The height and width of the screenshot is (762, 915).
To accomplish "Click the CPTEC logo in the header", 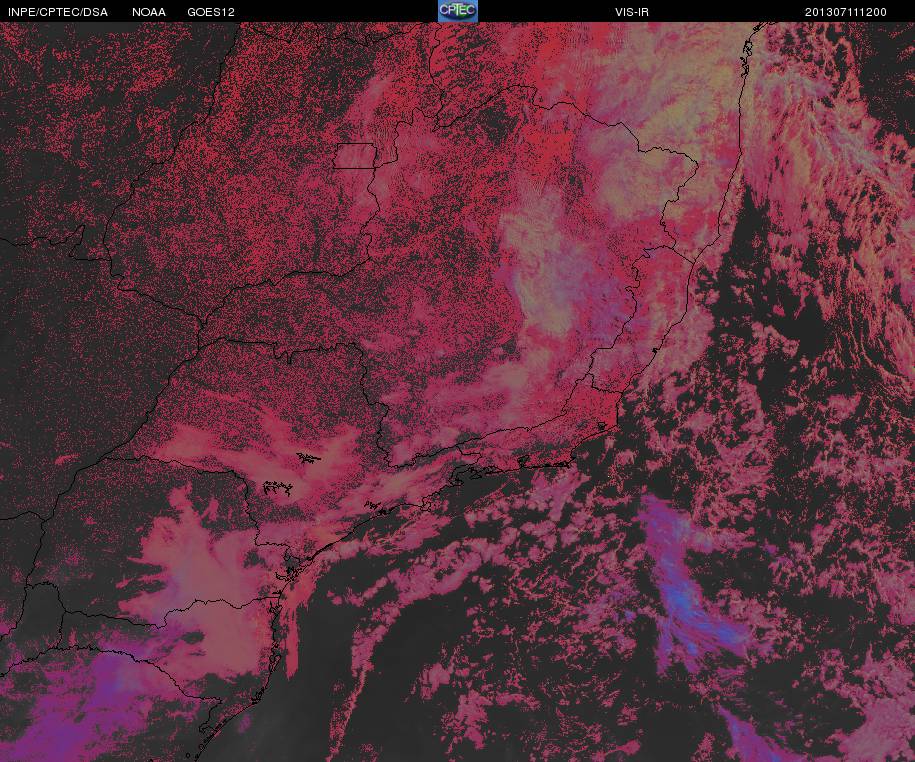I will click(x=458, y=11).
